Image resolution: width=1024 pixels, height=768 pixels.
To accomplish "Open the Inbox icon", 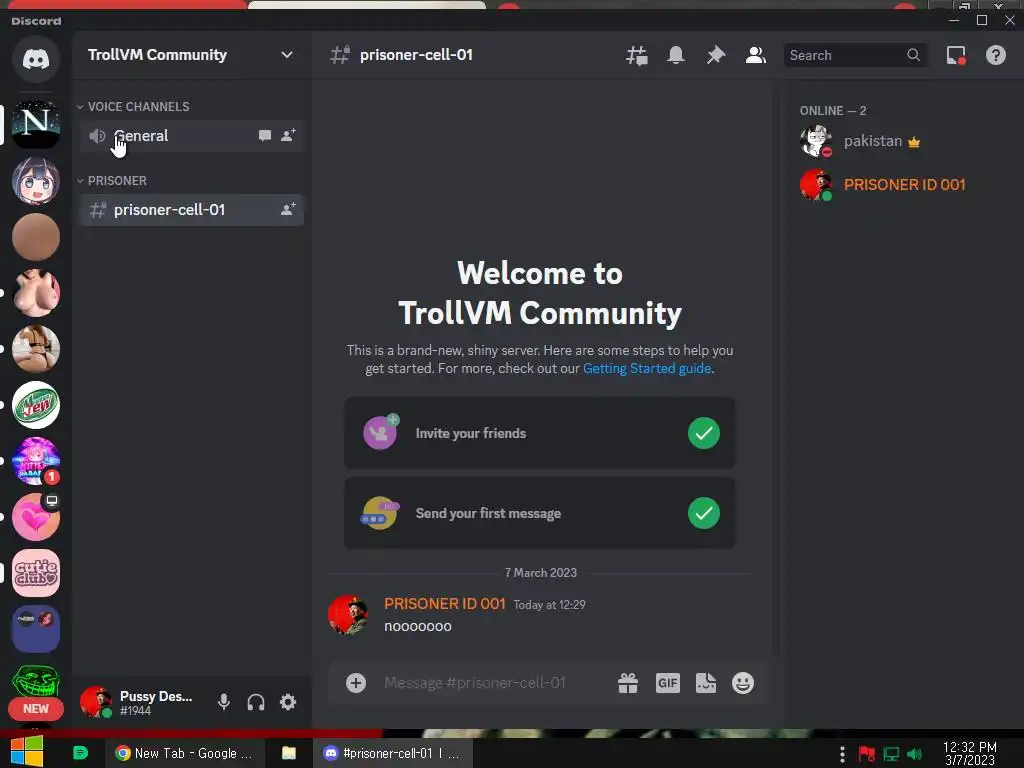I will [956, 56].
